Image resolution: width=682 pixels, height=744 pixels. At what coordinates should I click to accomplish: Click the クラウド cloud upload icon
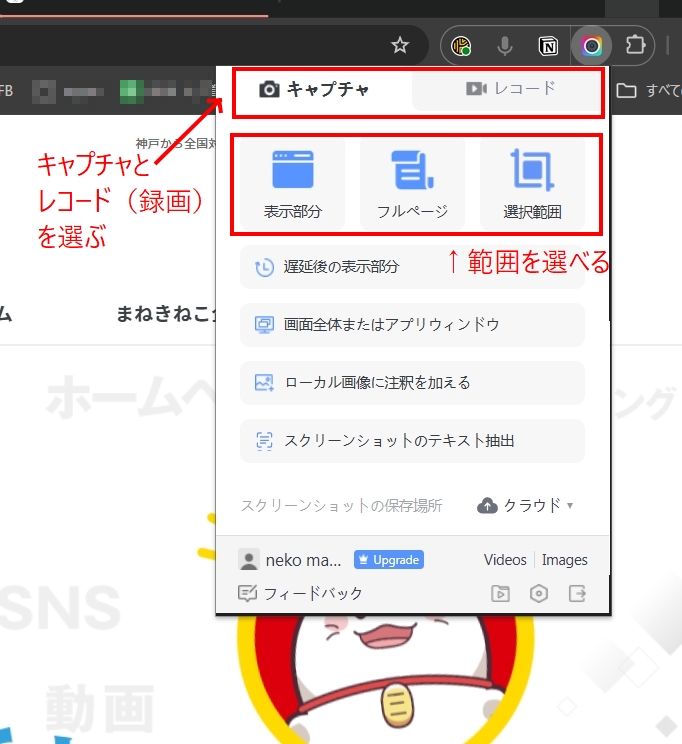click(487, 505)
